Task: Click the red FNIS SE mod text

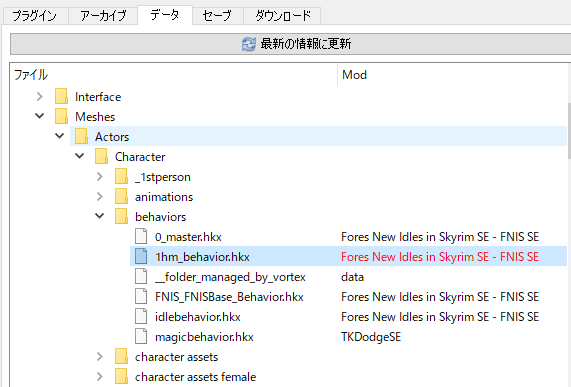Action: [x=440, y=257]
